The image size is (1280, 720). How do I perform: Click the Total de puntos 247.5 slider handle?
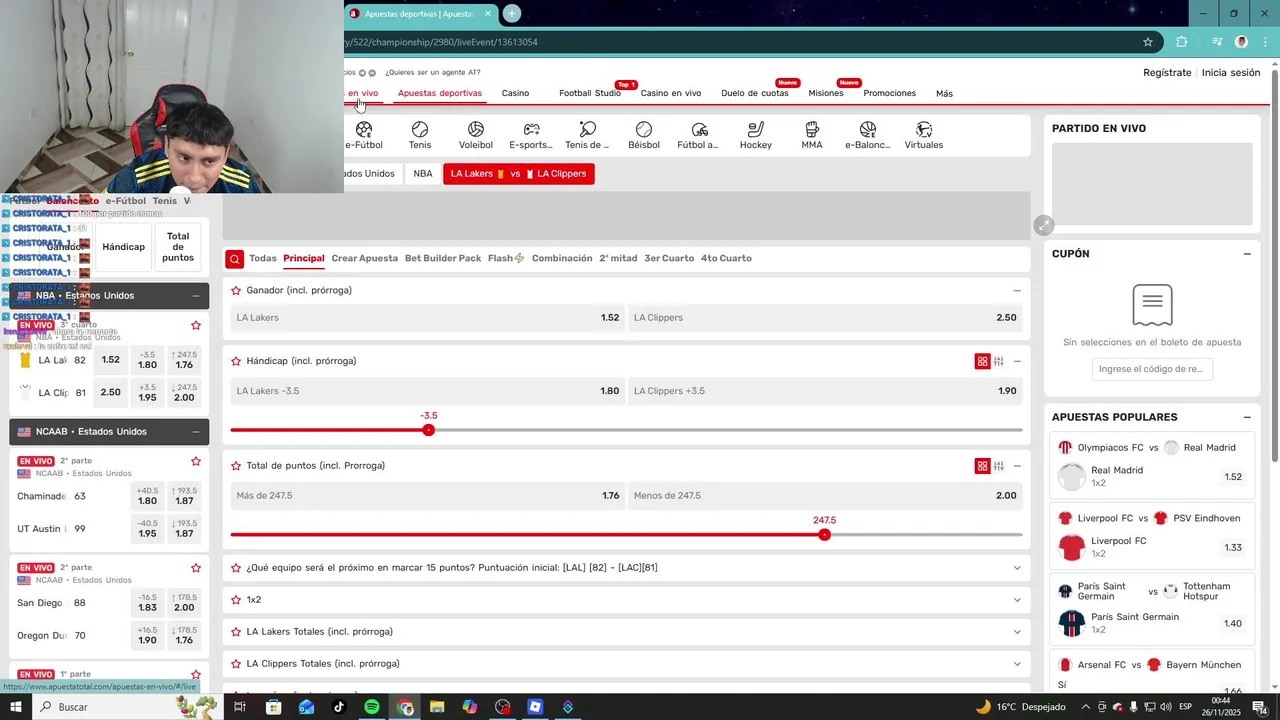point(824,535)
